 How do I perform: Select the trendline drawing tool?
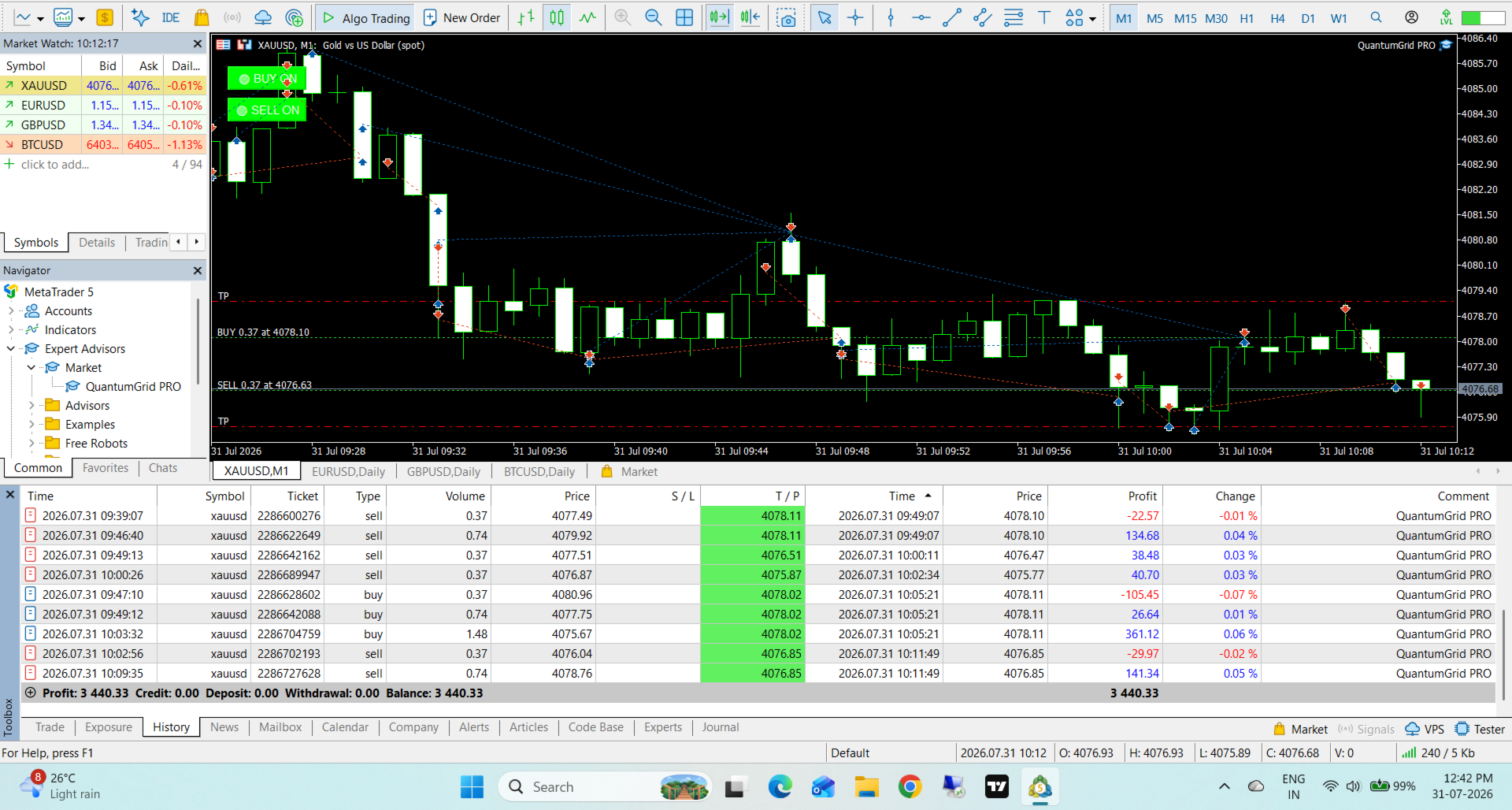click(952, 17)
